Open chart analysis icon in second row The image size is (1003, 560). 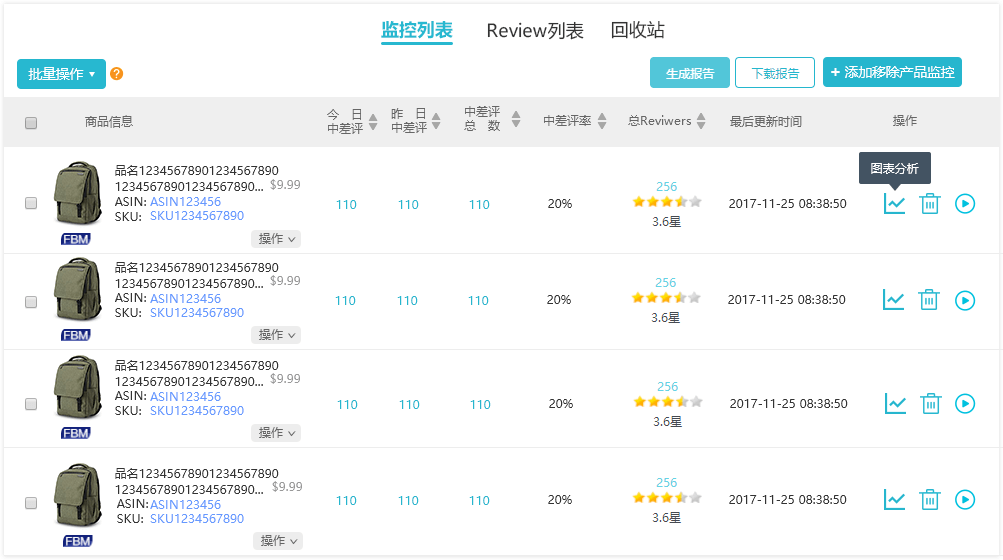pyautogui.click(x=894, y=300)
